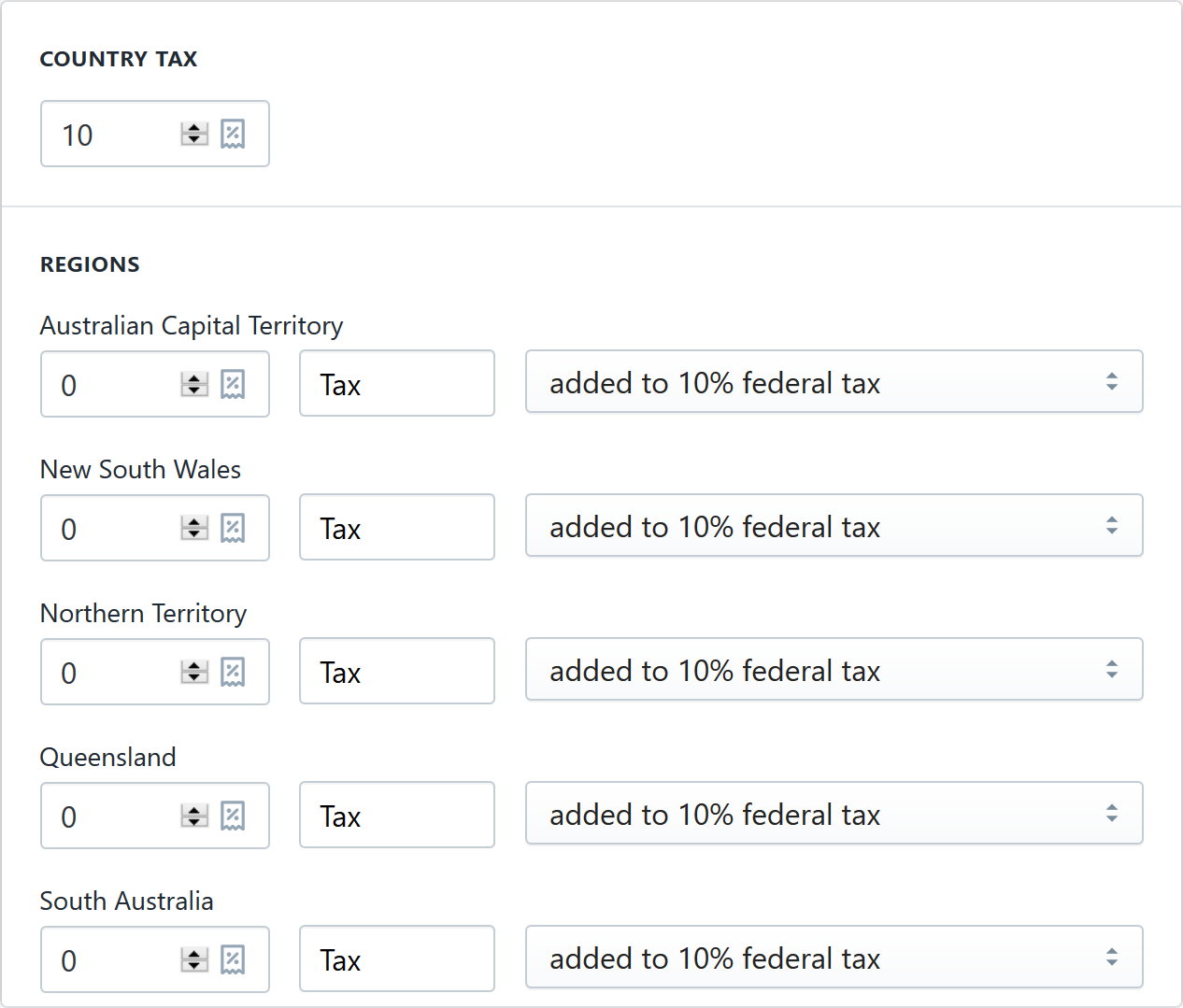Select the Tax name field for Queensland
Screen dimensions: 1183x1008
(x=396, y=815)
